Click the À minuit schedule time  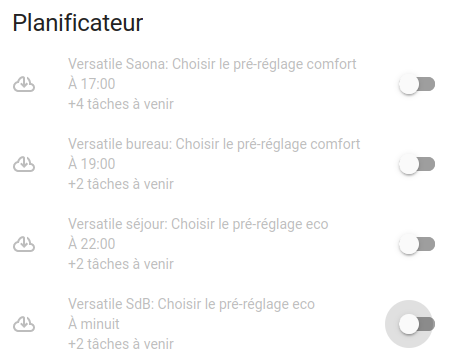pos(94,324)
